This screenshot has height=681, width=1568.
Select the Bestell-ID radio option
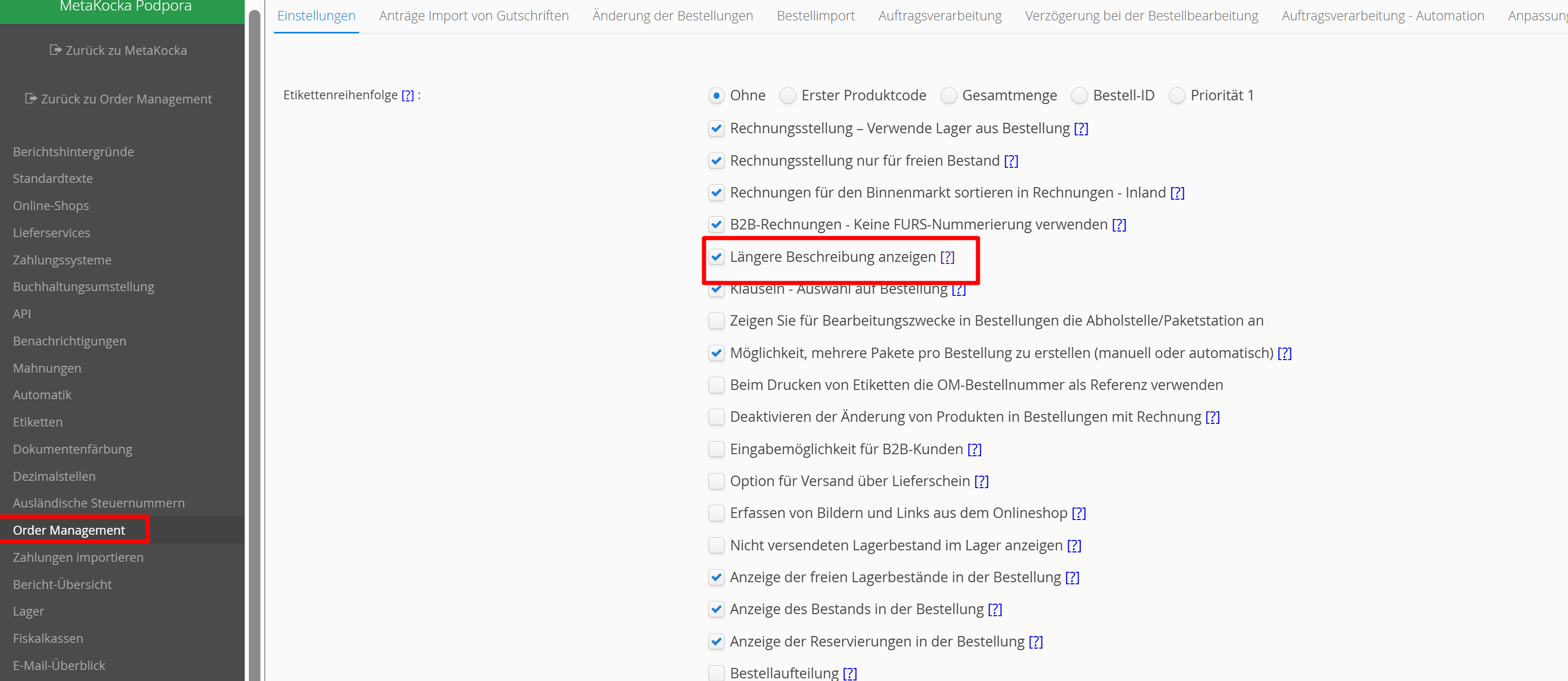coord(1079,96)
